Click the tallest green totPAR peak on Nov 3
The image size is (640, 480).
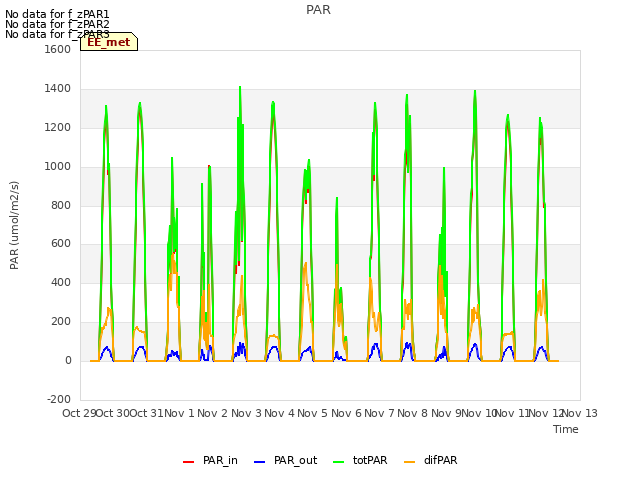click(x=240, y=87)
